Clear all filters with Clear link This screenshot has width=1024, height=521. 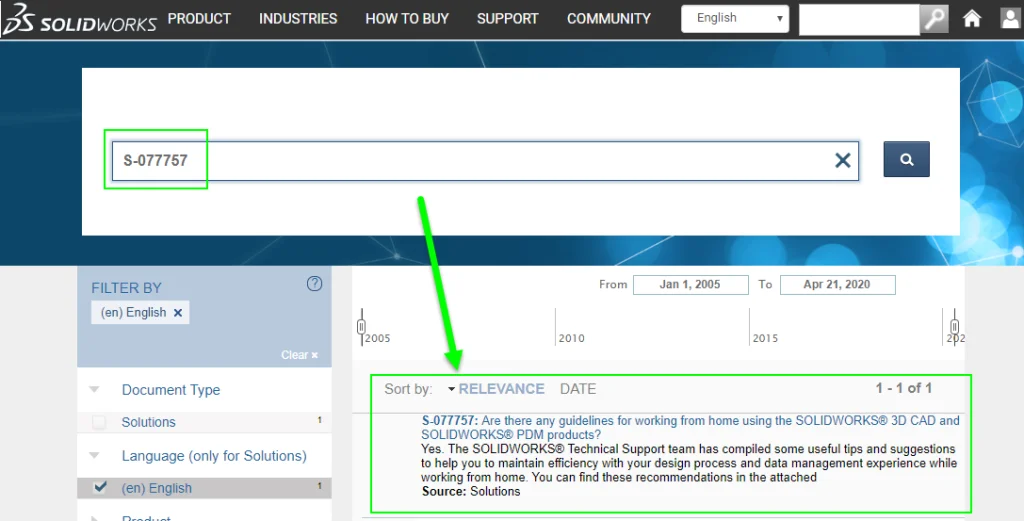click(299, 355)
